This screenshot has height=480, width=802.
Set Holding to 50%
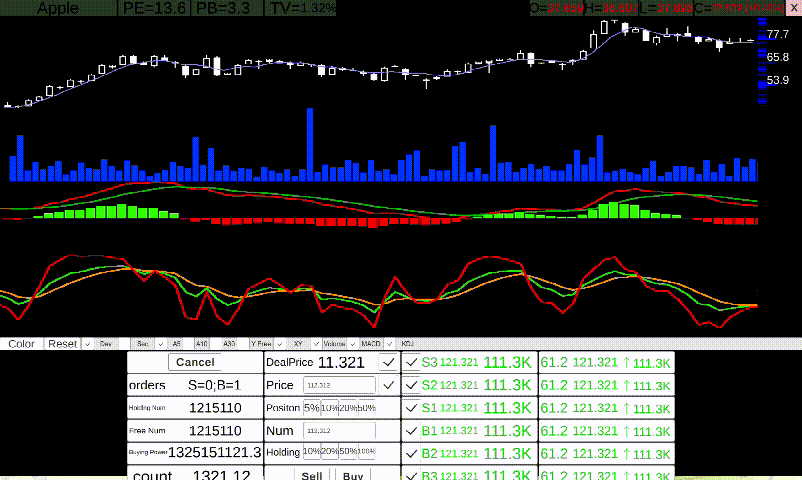(x=348, y=451)
